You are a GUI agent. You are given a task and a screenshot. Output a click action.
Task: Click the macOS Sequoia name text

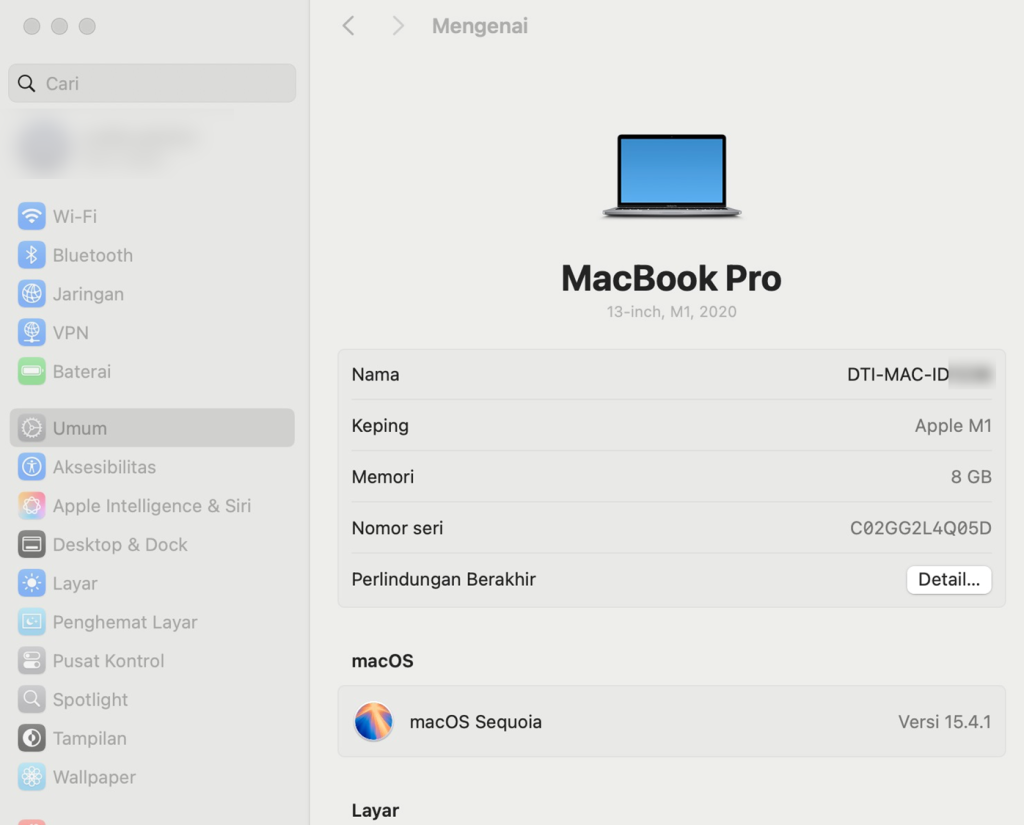click(475, 722)
